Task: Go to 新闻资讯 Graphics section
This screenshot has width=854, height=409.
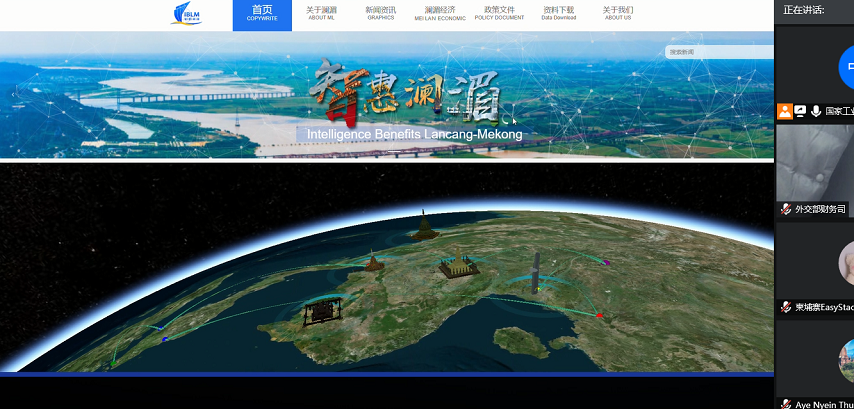Action: point(380,14)
